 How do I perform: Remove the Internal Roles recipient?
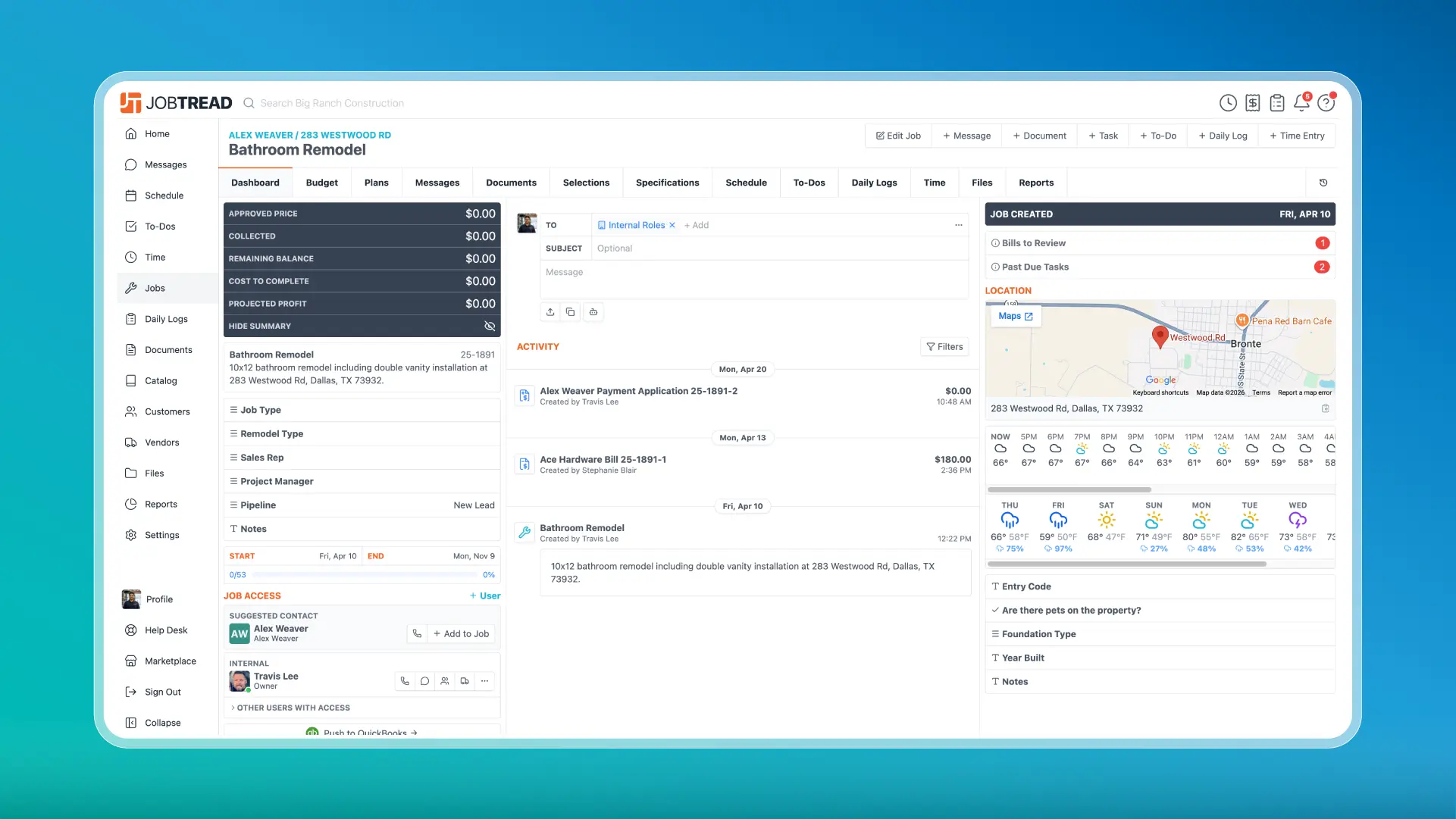[672, 225]
